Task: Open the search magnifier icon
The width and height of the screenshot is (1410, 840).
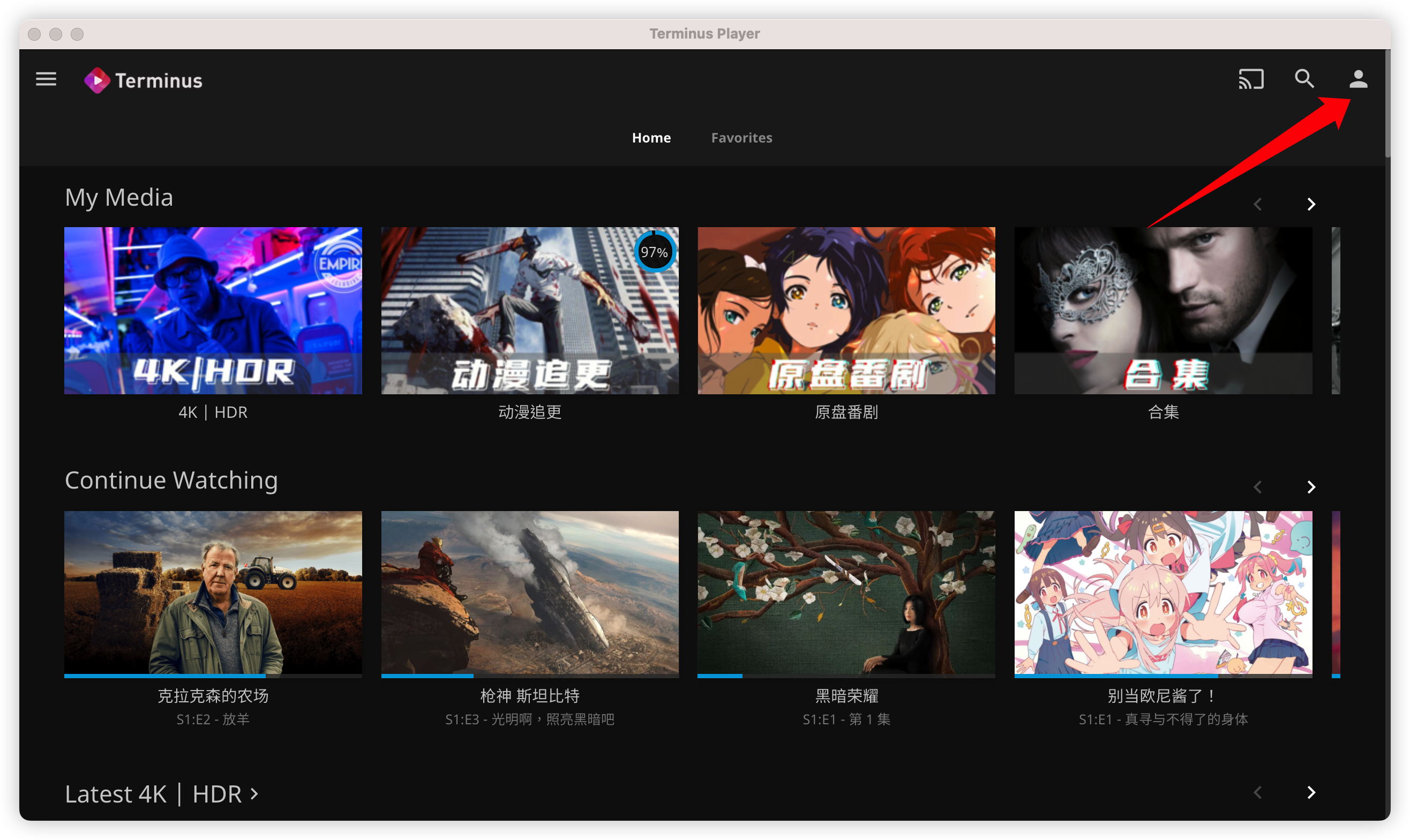Action: [x=1304, y=79]
